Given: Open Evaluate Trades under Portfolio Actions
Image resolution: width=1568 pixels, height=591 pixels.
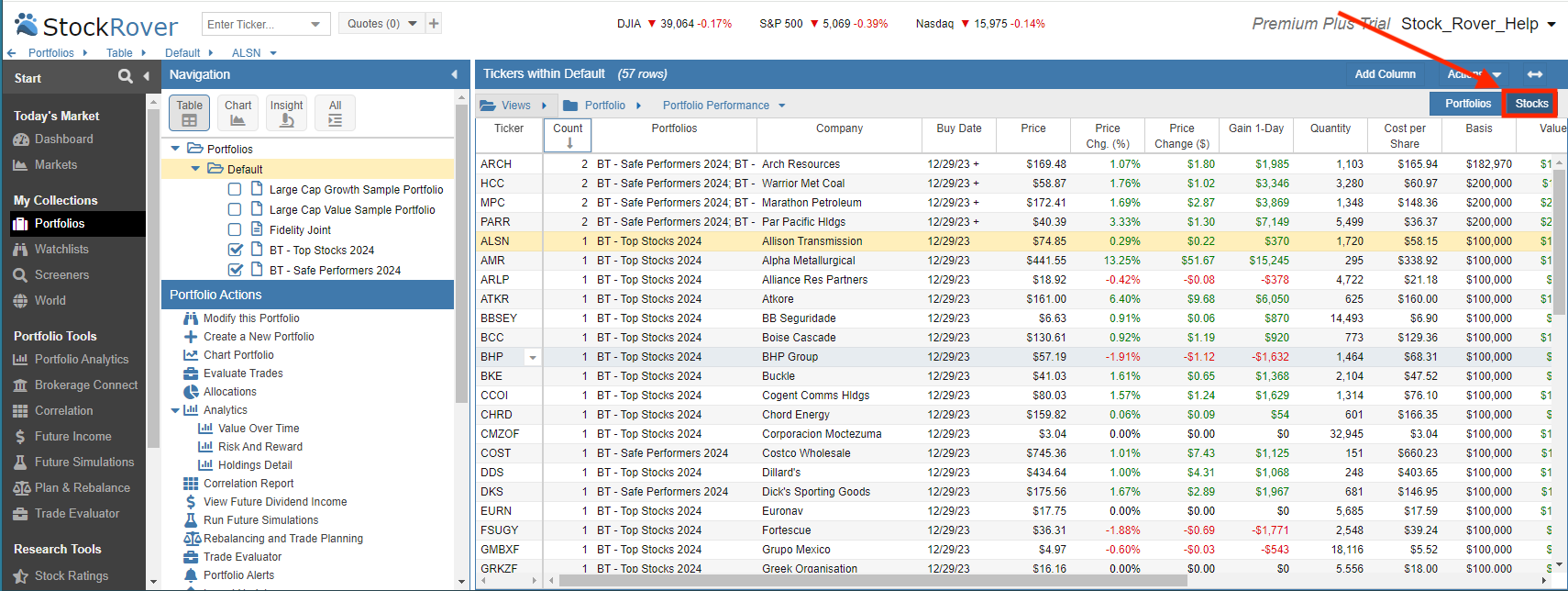Looking at the screenshot, I should pyautogui.click(x=243, y=374).
